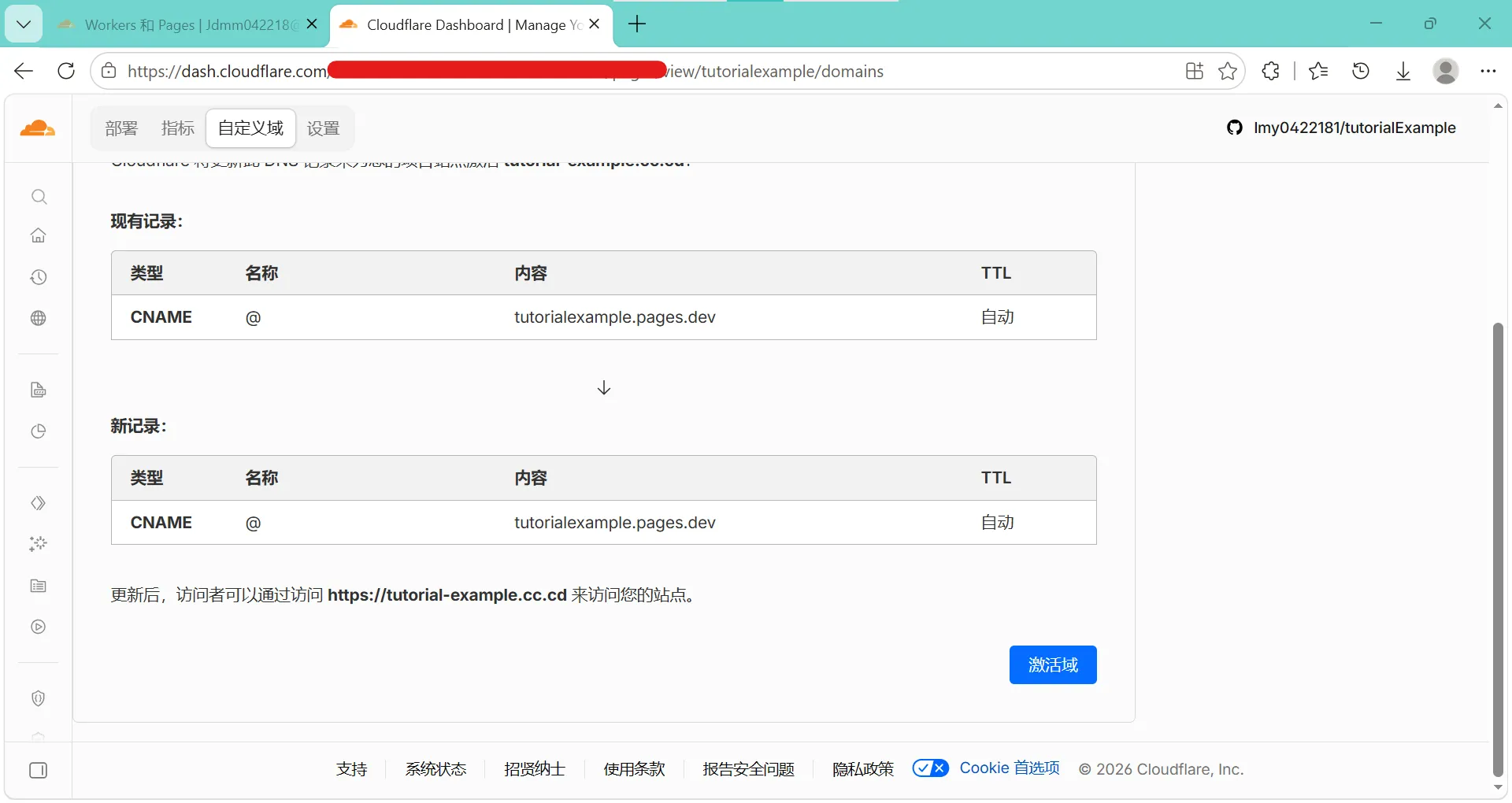Select the 自定义域 tab

point(250,128)
